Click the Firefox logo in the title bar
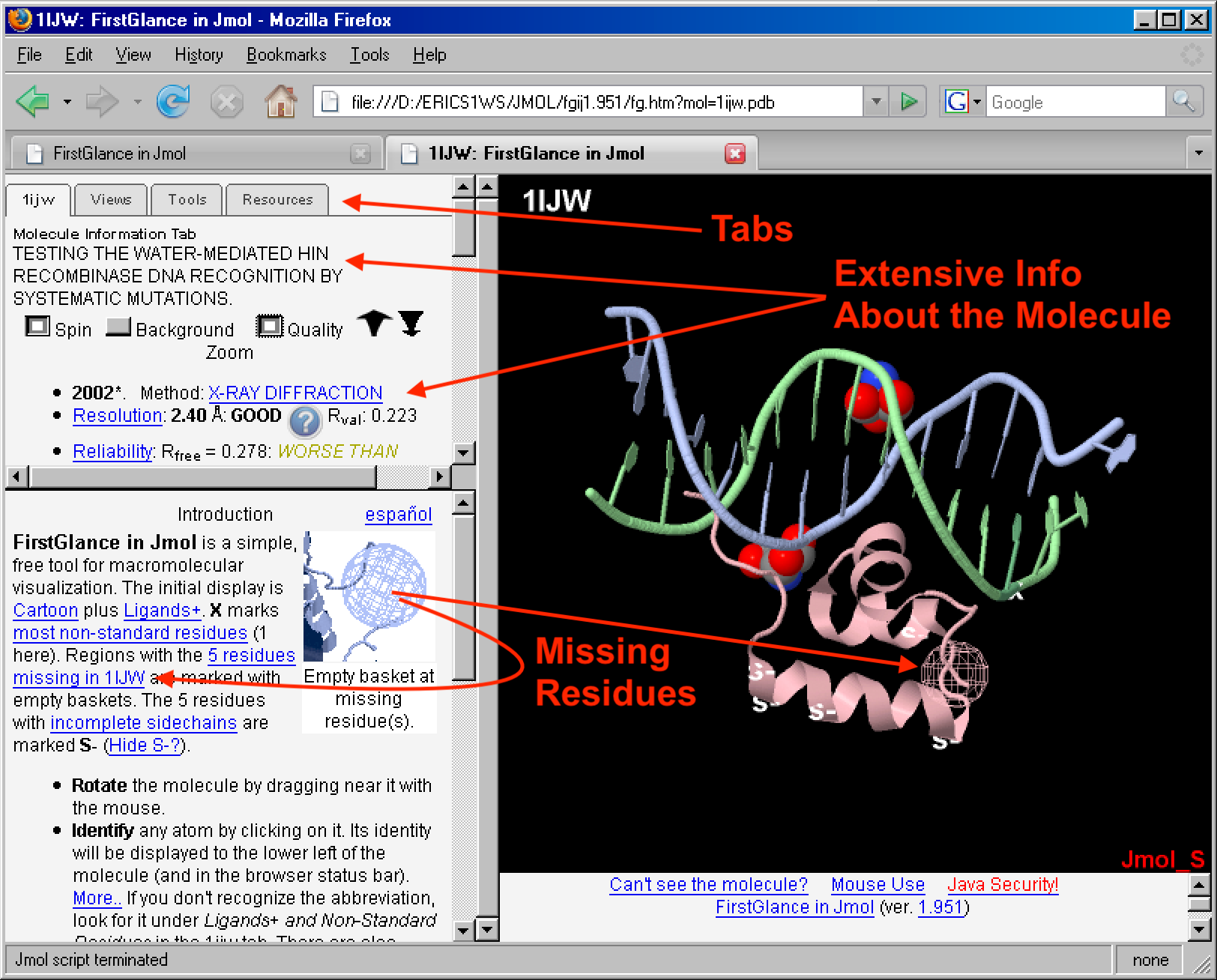Screen dimensions: 1217x980 20,19
